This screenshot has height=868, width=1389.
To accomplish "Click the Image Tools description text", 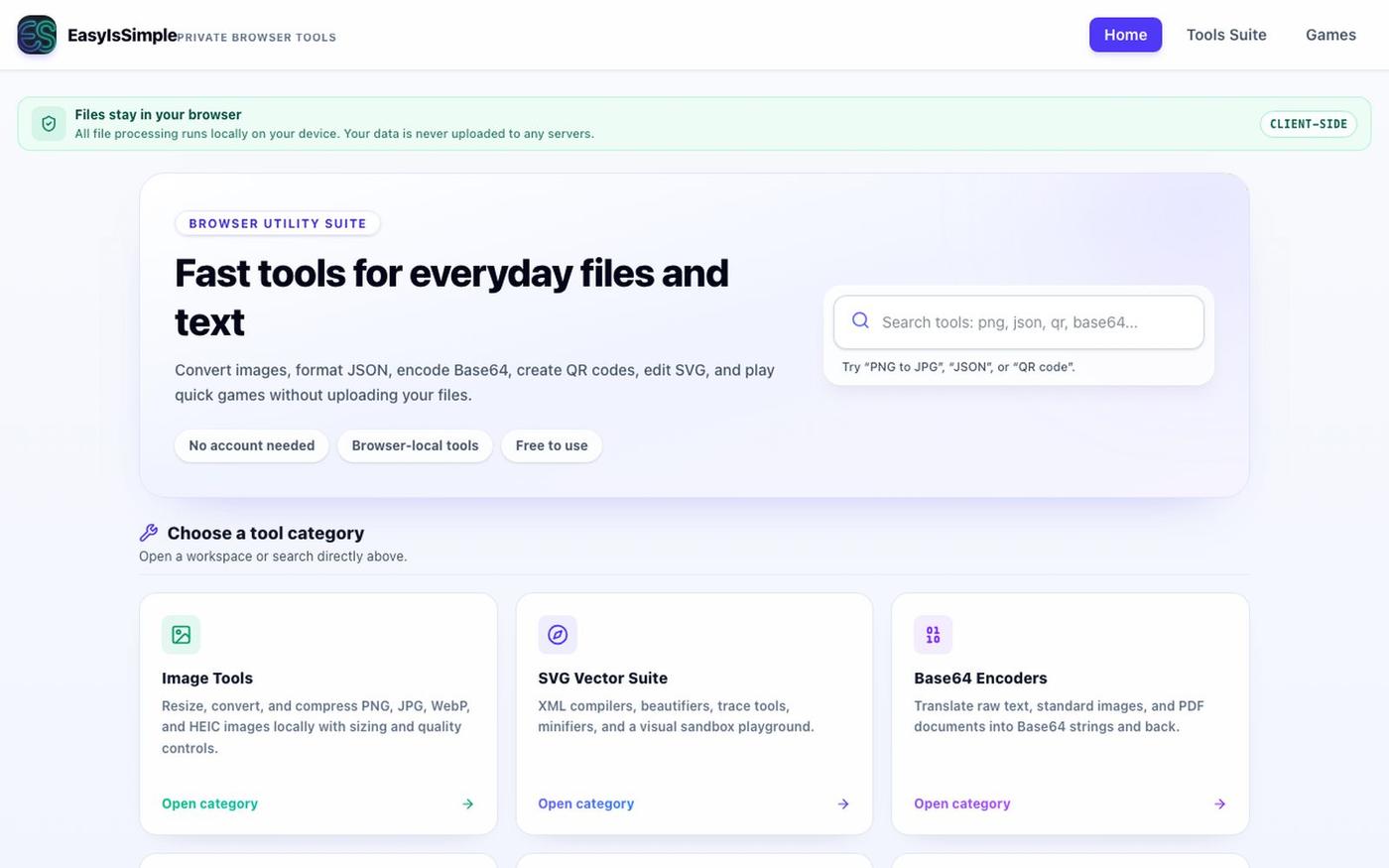I will click(x=316, y=727).
